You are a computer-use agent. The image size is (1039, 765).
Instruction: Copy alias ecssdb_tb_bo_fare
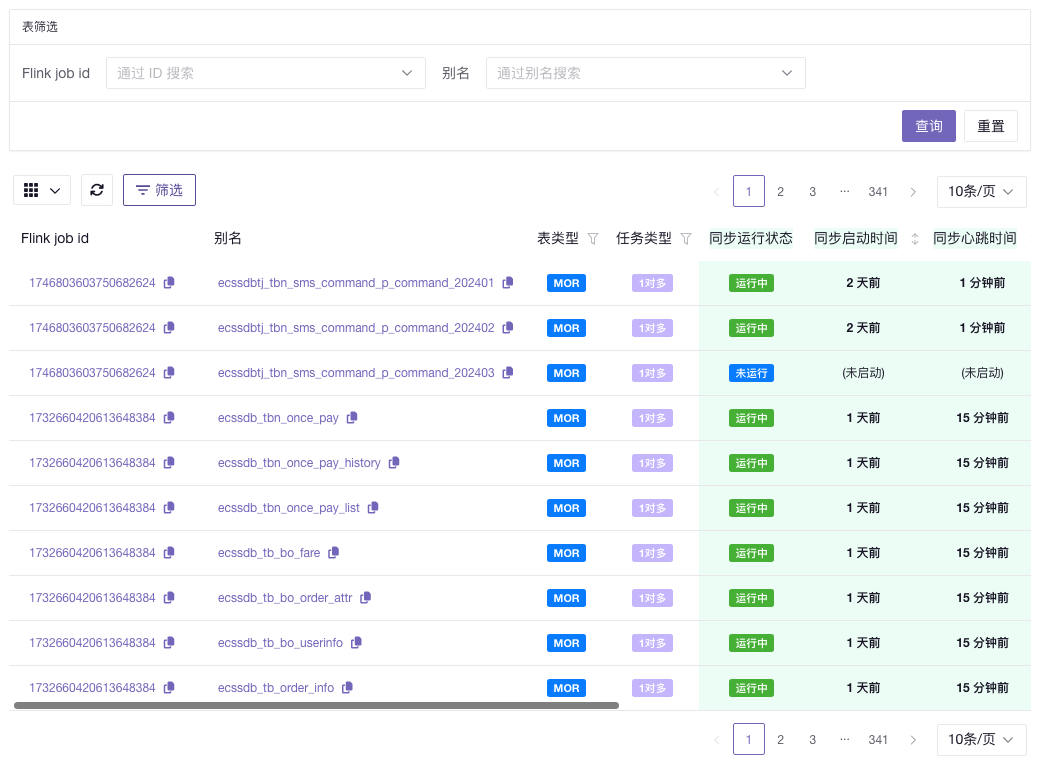tap(334, 553)
